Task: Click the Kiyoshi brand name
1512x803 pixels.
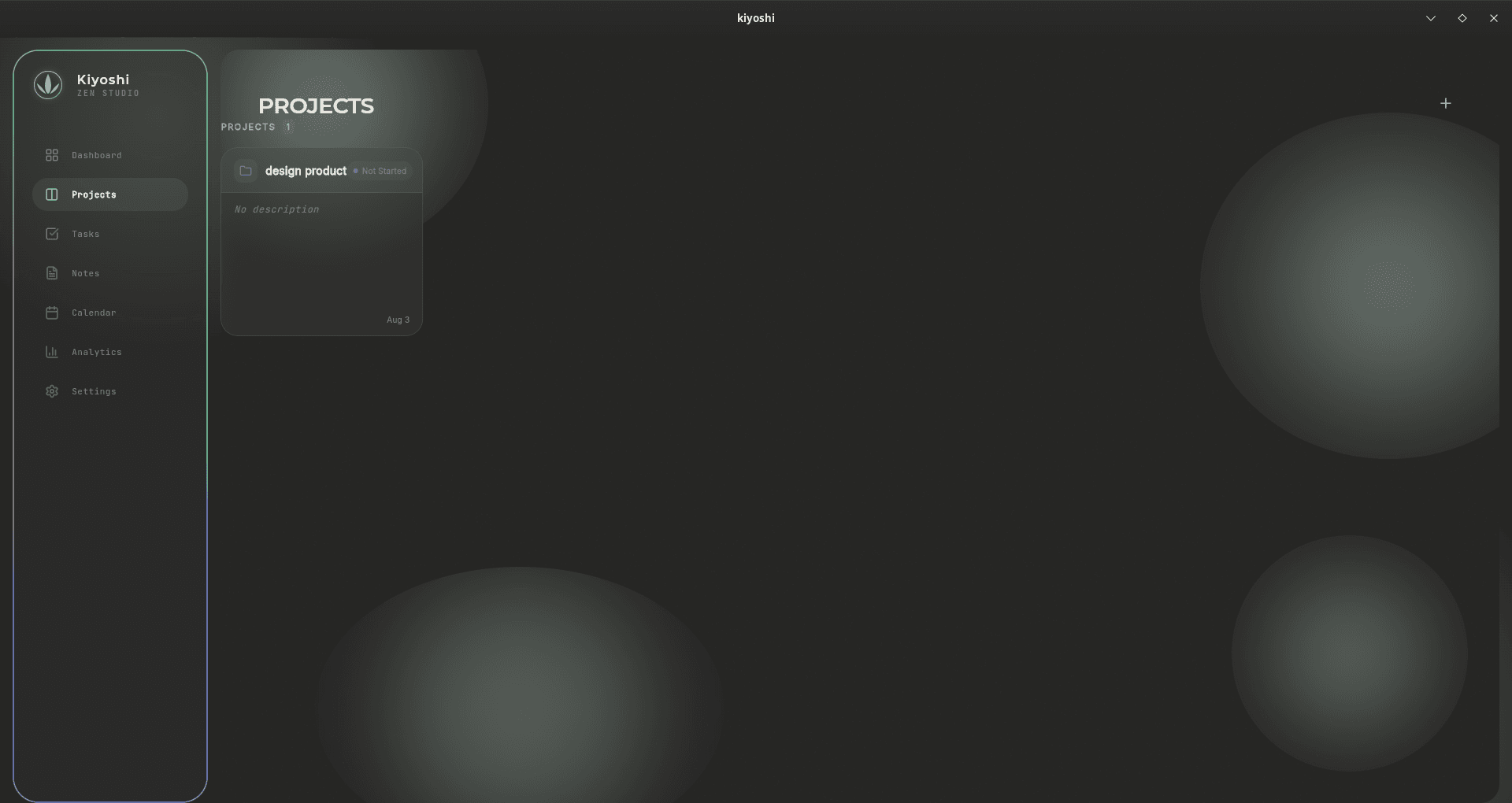Action: (103, 80)
